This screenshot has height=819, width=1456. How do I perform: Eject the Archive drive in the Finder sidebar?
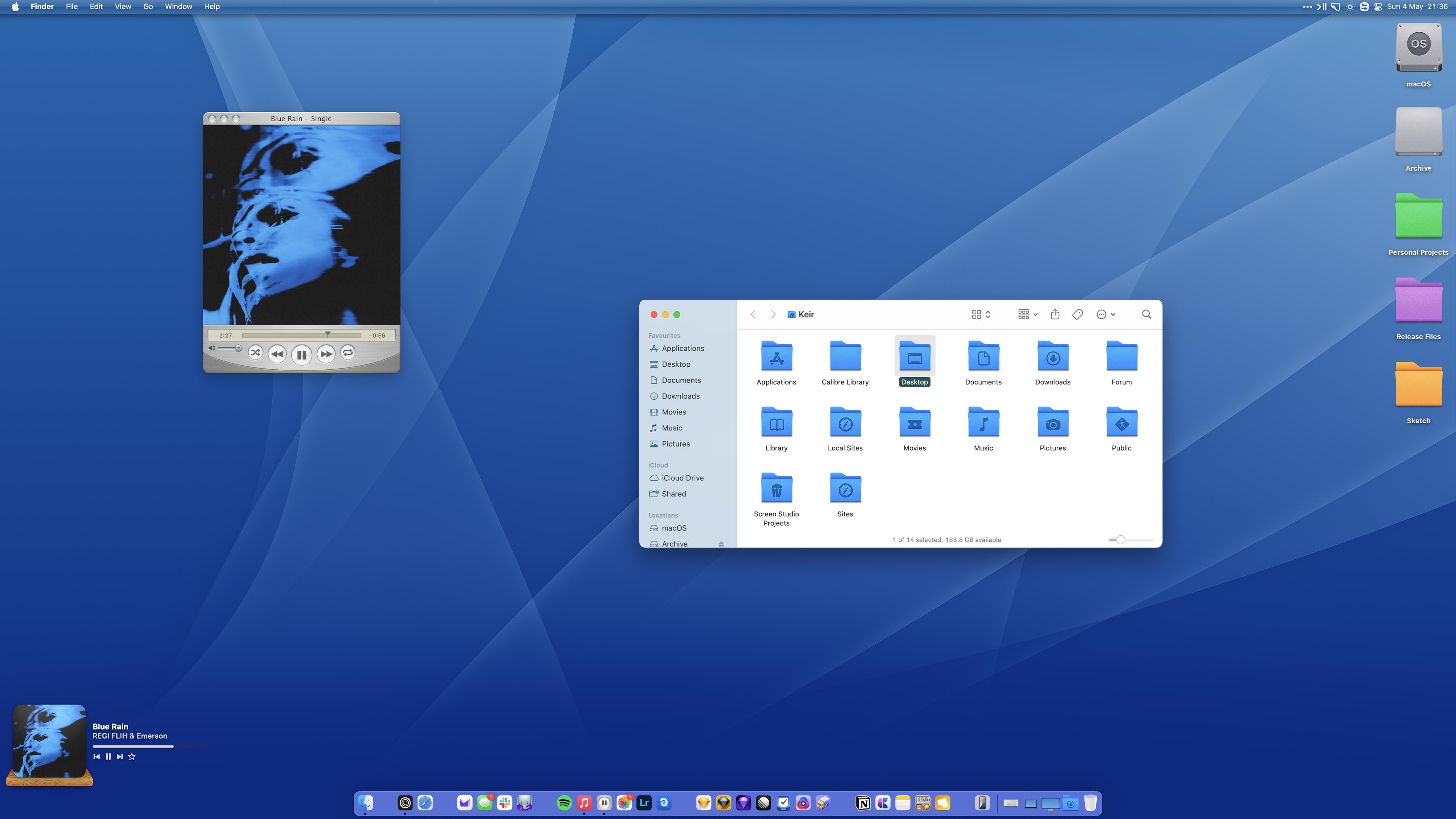point(721,544)
